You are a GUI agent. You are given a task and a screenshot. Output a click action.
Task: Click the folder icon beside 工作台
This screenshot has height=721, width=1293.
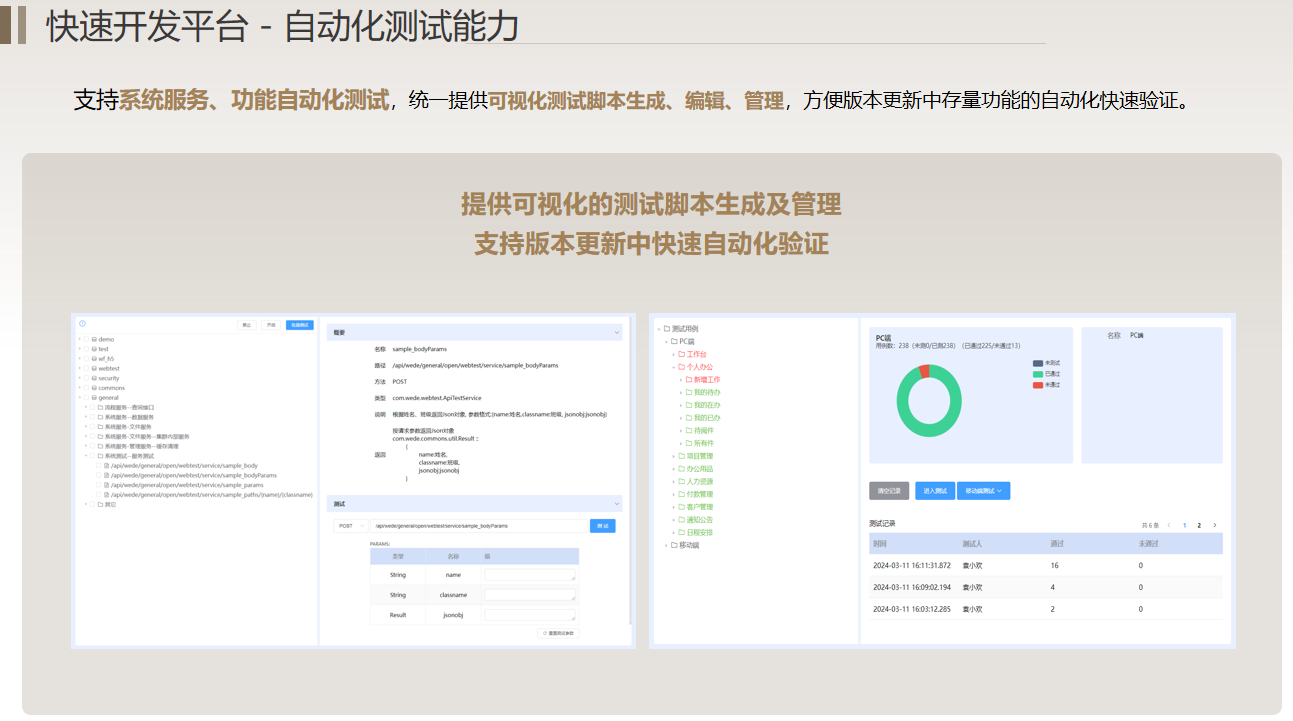[682, 354]
